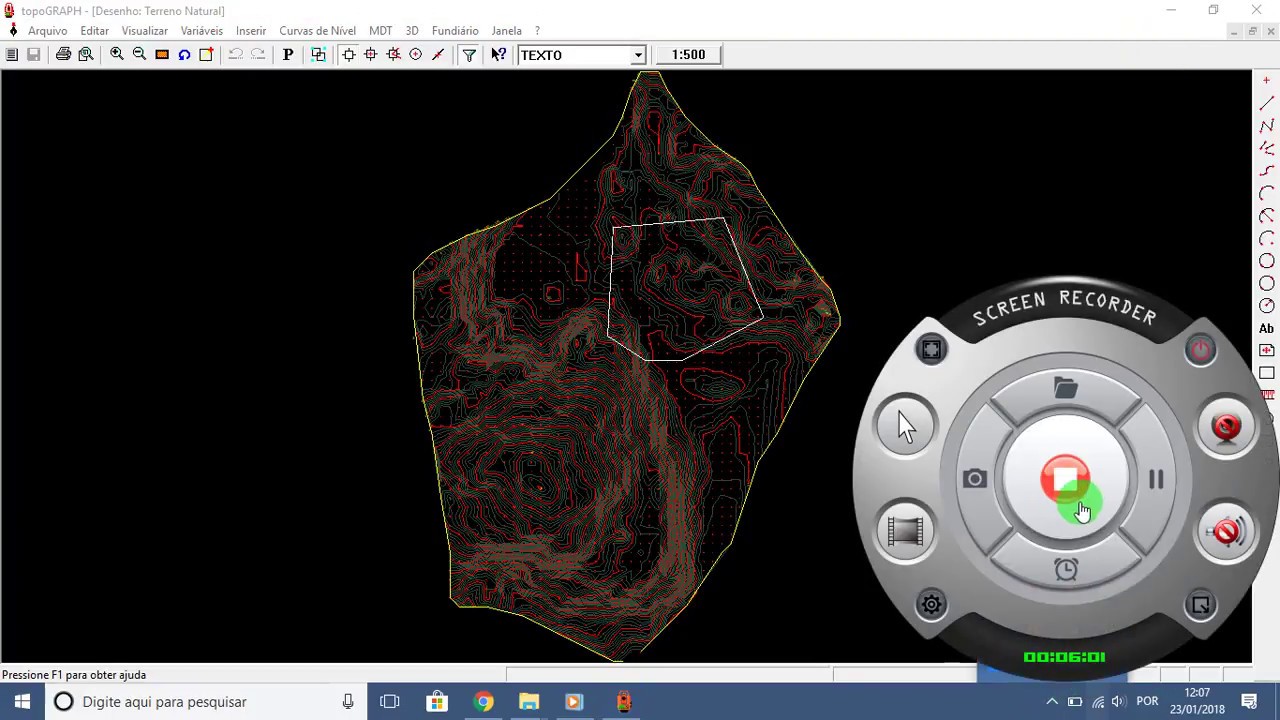Select the zoom in magnifier tool
The height and width of the screenshot is (720, 1280).
pos(117,55)
